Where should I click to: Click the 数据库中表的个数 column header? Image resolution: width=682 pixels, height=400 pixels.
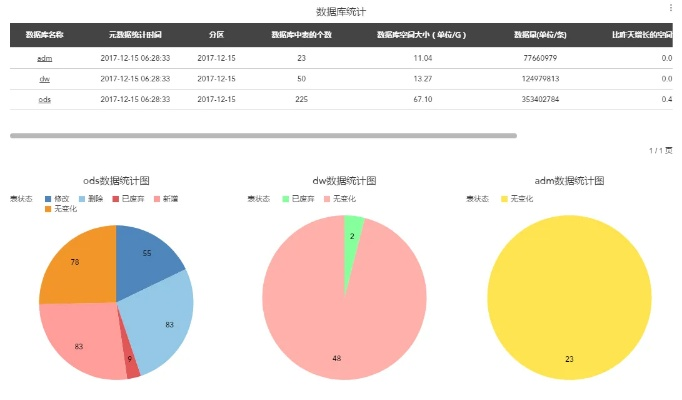(x=301, y=34)
